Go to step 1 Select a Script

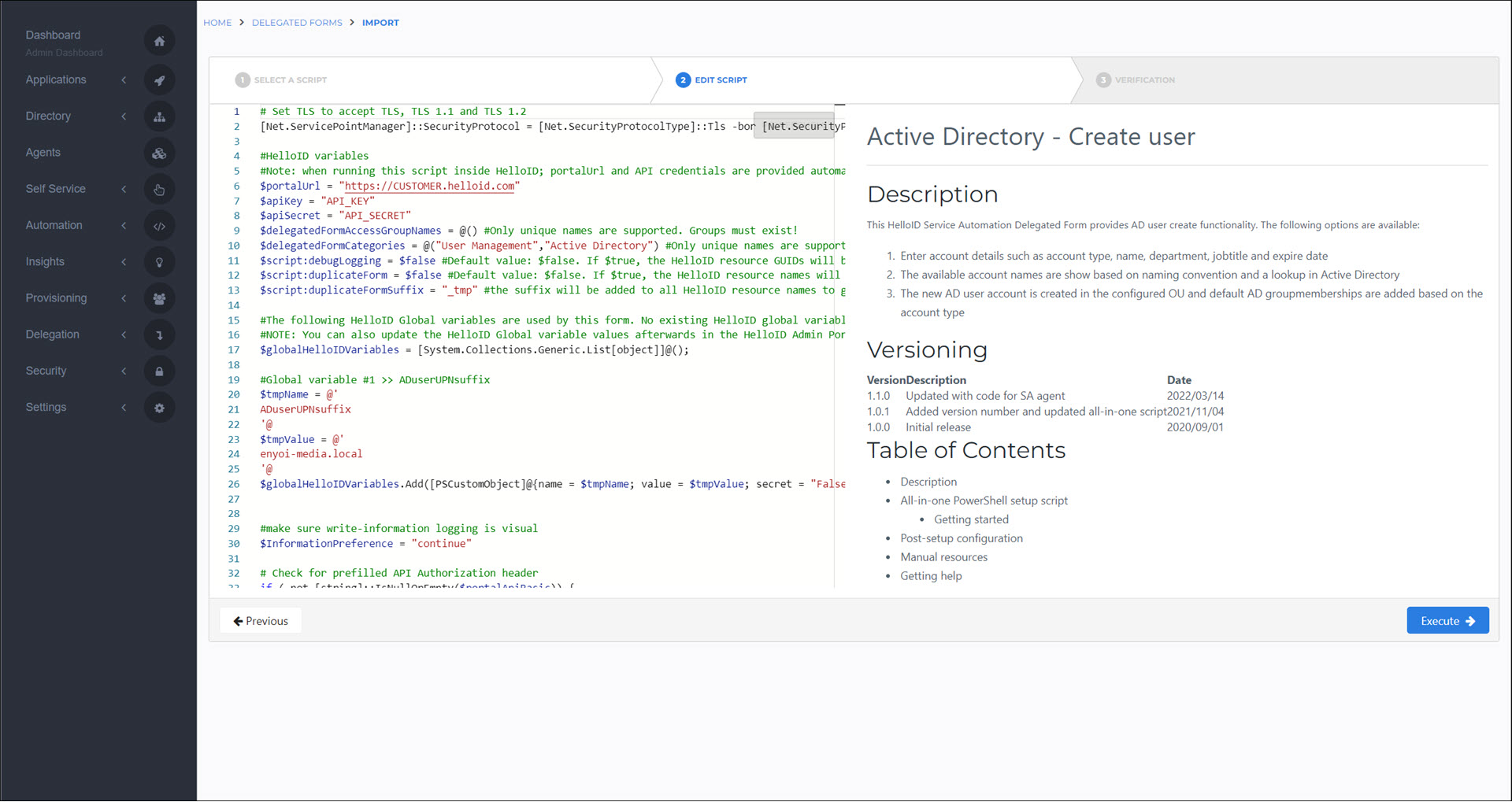(281, 80)
